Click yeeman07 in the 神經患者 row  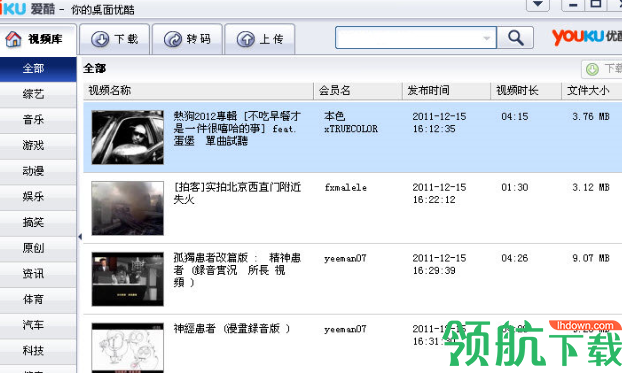(345, 329)
